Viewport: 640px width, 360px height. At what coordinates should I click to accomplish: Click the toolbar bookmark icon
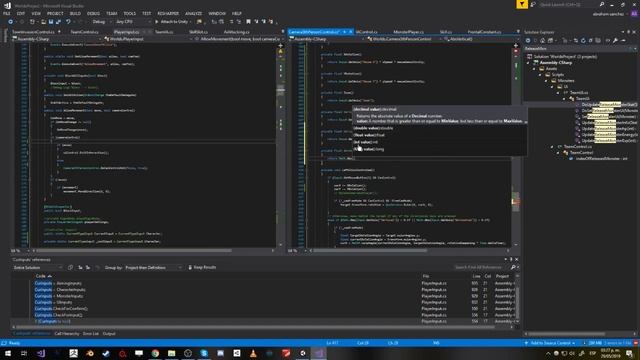[x=248, y=22]
